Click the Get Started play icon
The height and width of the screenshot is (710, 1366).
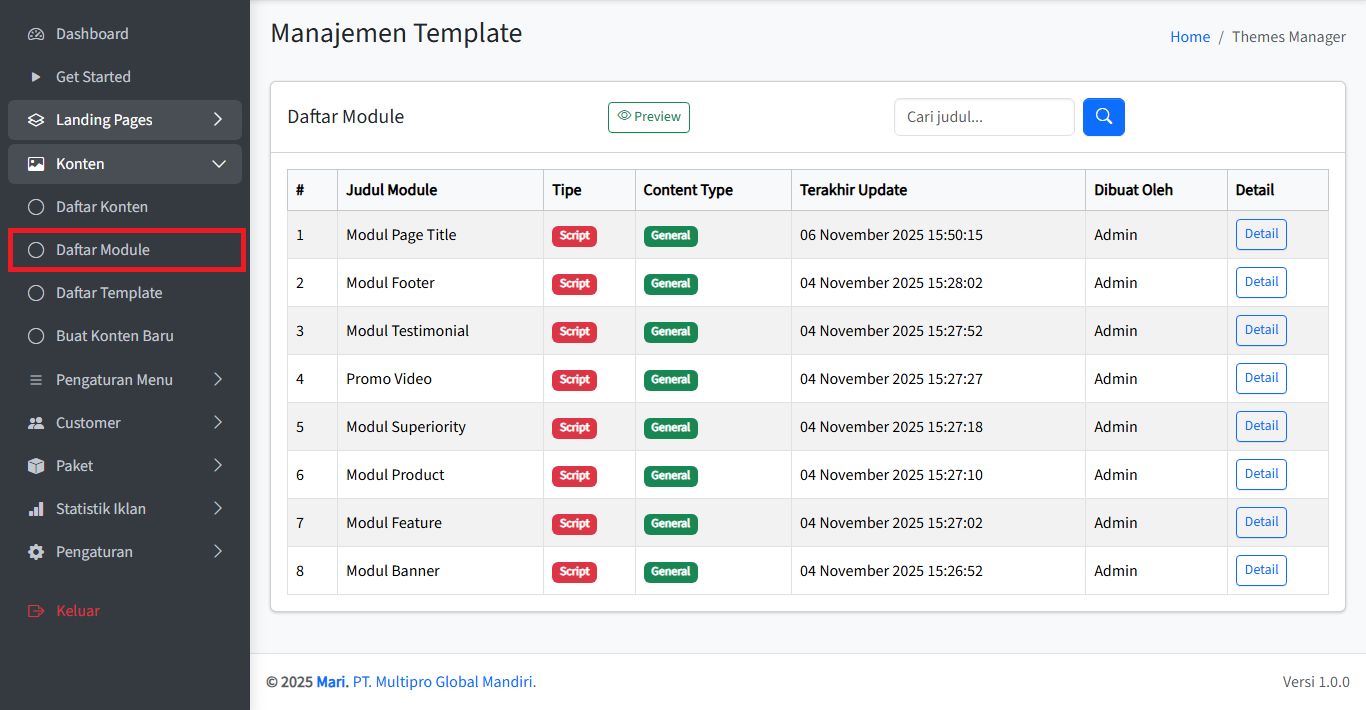[x=36, y=77]
